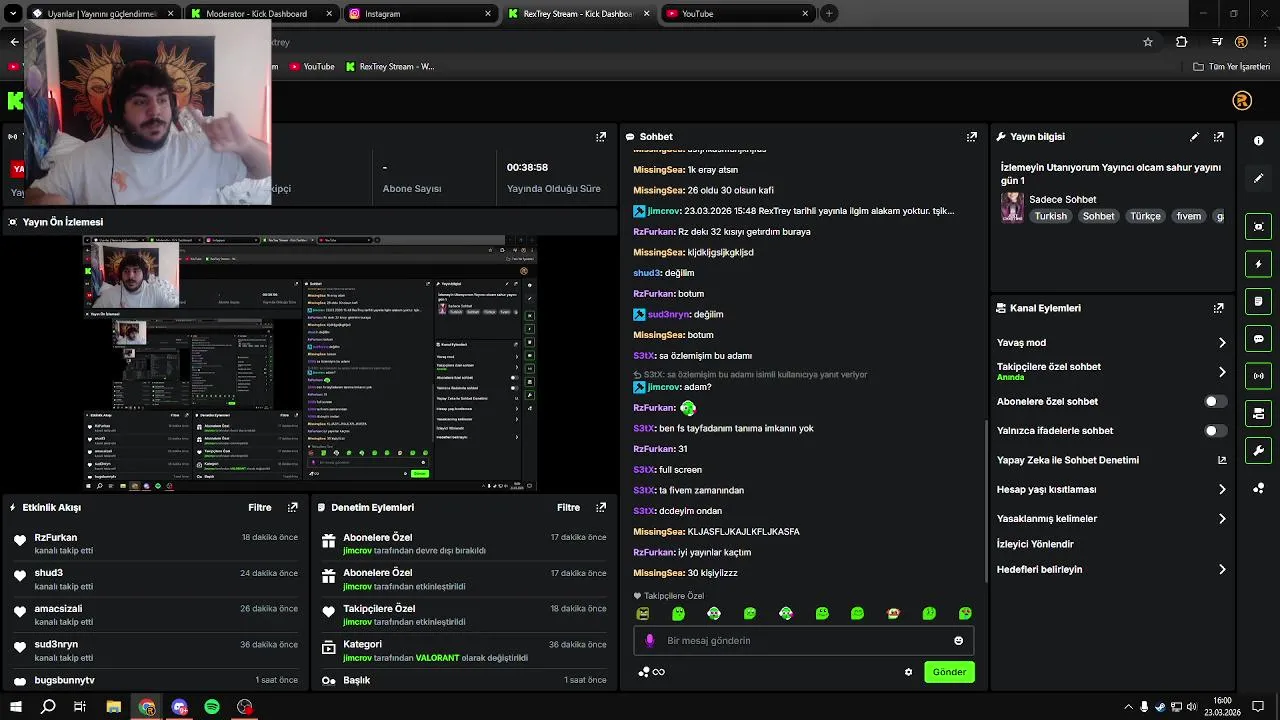Screen dimensions: 1280x720
Task: Switch to RexTrey Stream - Kick Dashboard tab
Action: pyautogui.click(x=578, y=14)
